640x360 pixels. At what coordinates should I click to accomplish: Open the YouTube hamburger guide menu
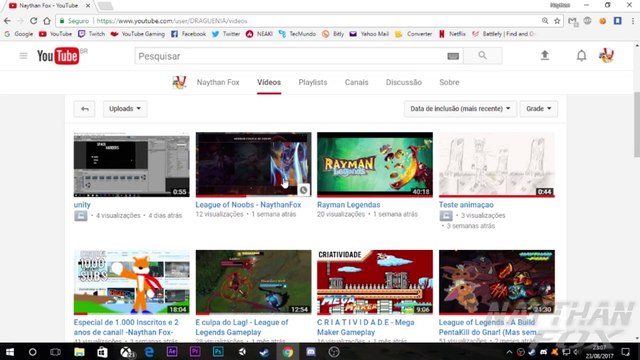tap(23, 56)
